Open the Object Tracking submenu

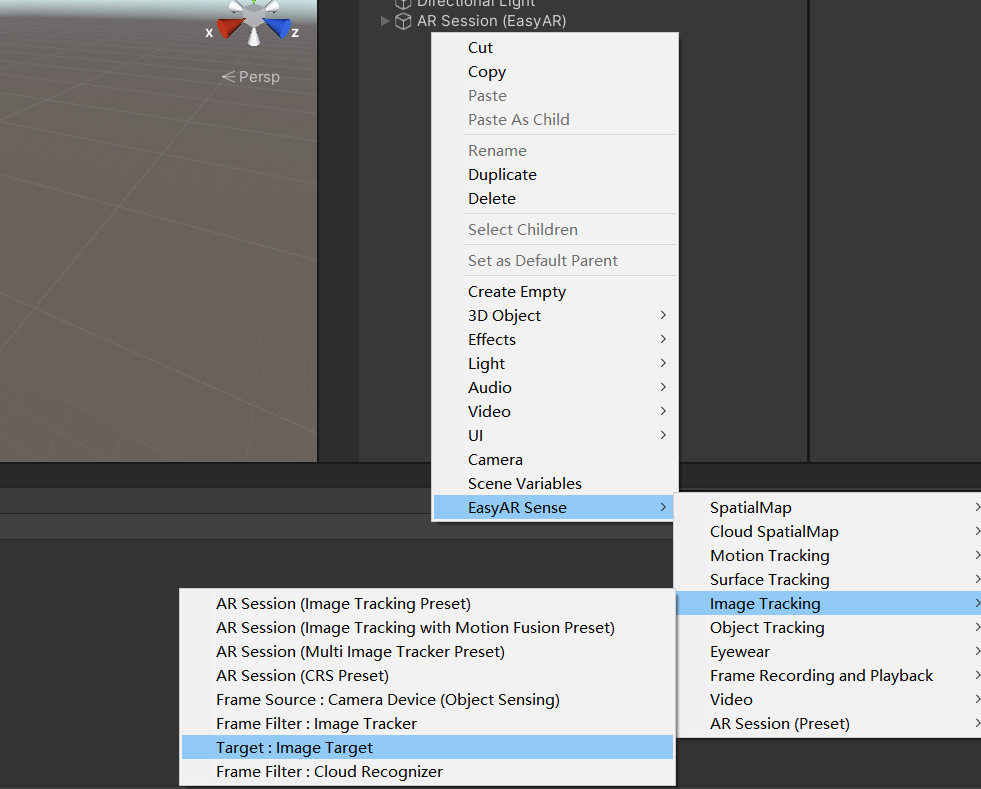point(767,627)
